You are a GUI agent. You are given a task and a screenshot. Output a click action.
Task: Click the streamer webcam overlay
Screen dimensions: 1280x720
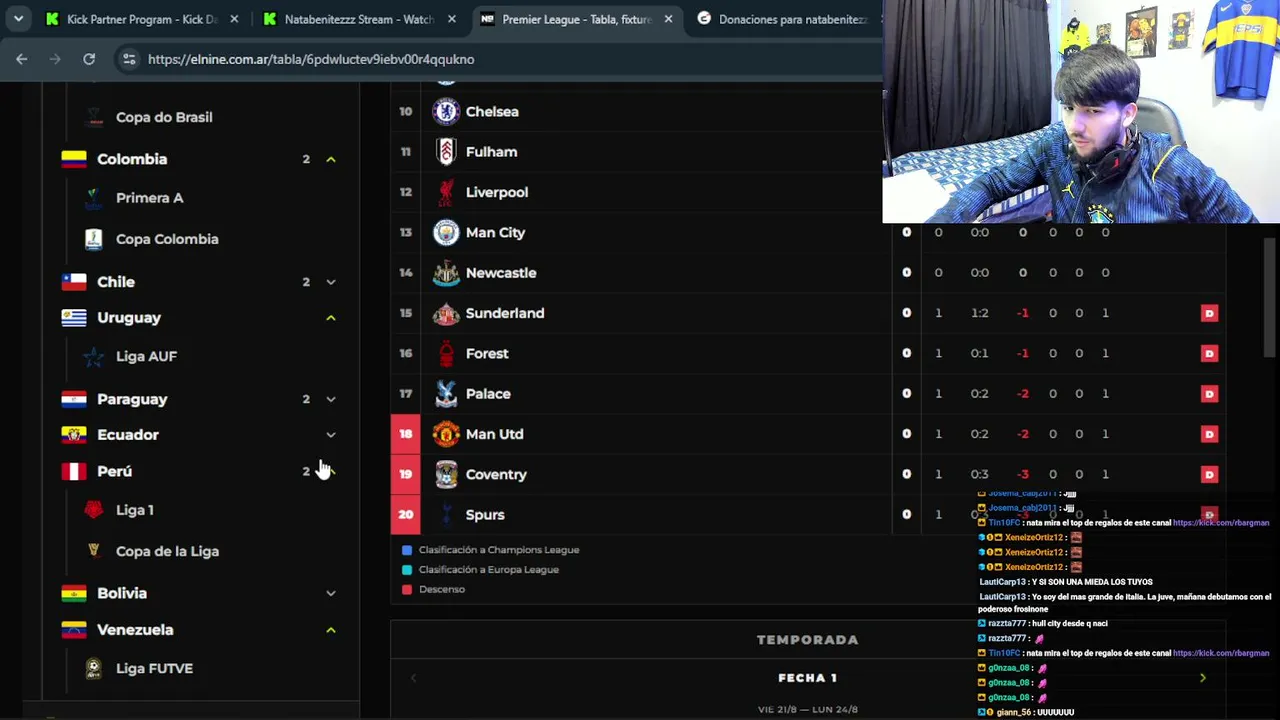tap(1081, 111)
